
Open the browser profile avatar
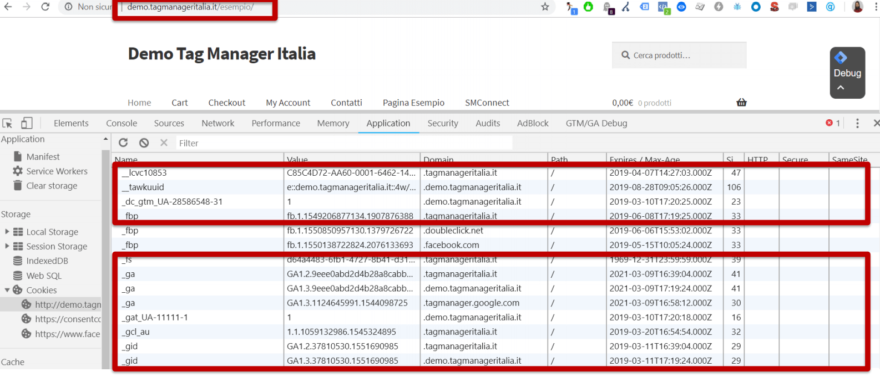(x=858, y=7)
